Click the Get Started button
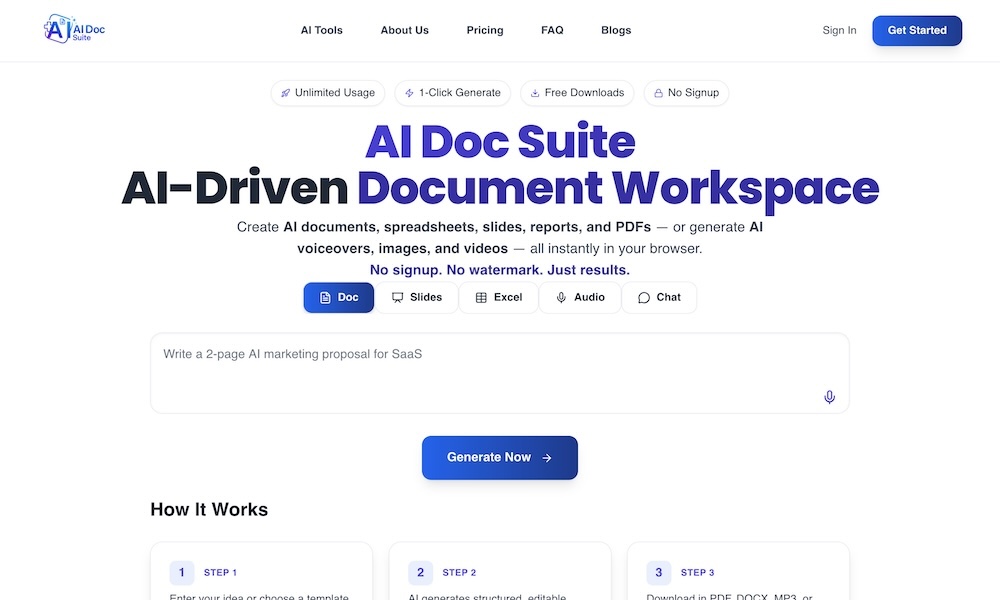The height and width of the screenshot is (600, 1000). point(916,30)
